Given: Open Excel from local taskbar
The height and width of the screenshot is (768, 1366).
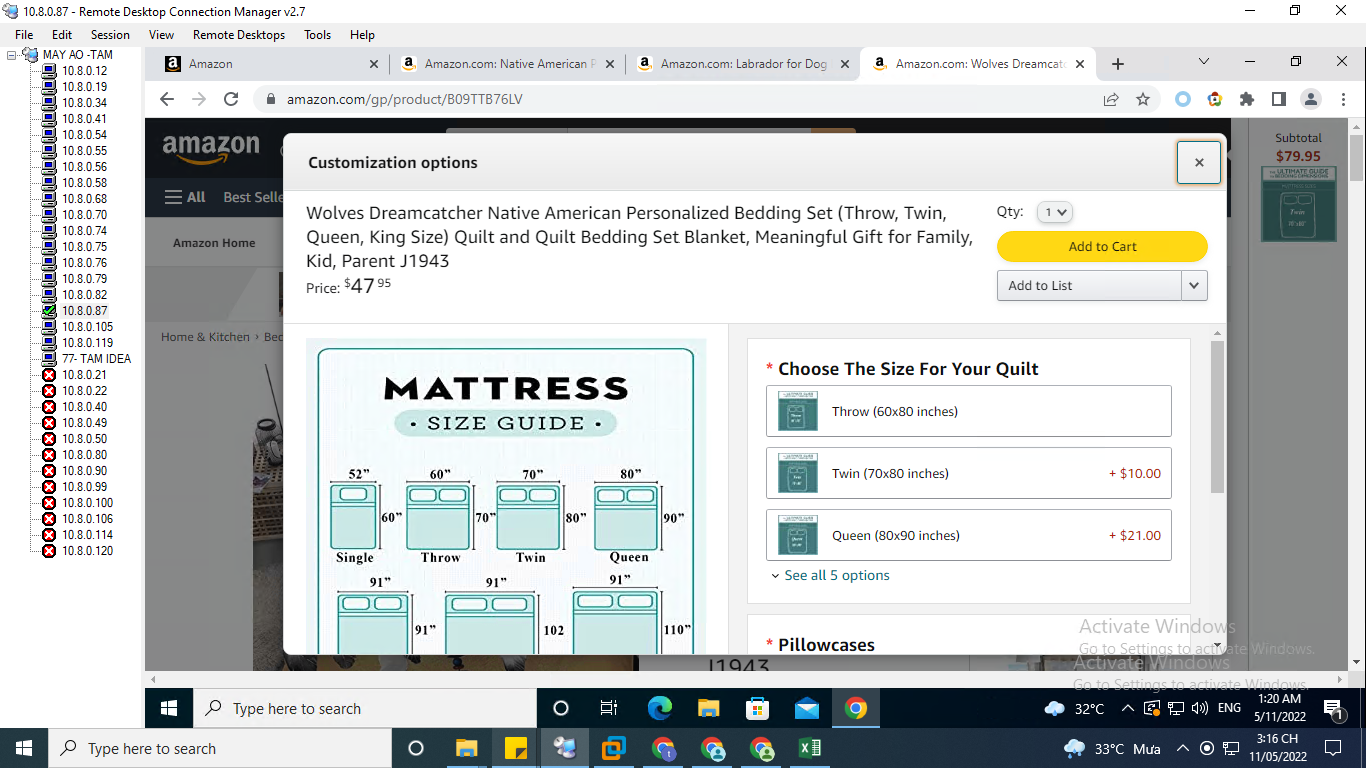Looking at the screenshot, I should [810, 748].
